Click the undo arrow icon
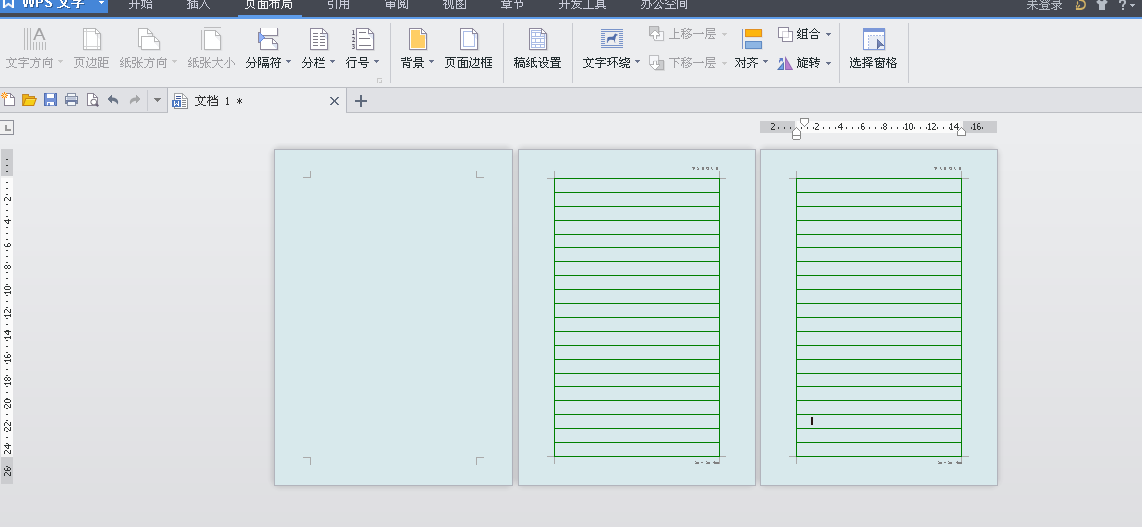Viewport: 1142px width, 527px height. tap(113, 100)
